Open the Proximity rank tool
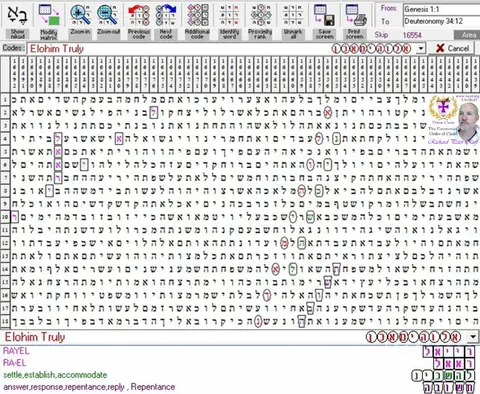The image size is (480, 394). point(260,21)
